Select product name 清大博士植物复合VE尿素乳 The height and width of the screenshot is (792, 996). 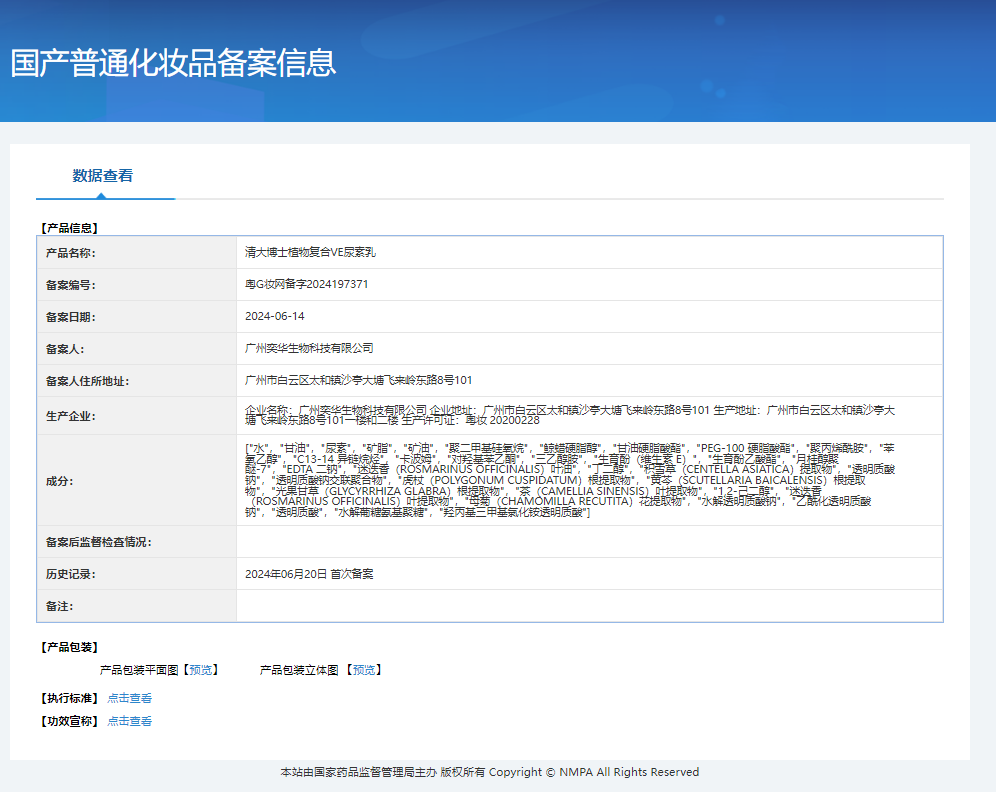tap(310, 253)
